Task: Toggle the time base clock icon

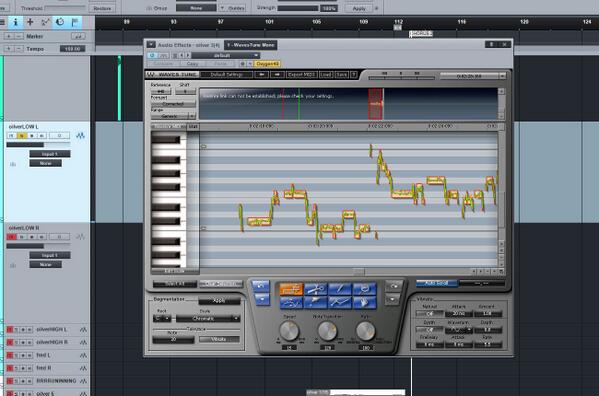Action: coord(60,22)
